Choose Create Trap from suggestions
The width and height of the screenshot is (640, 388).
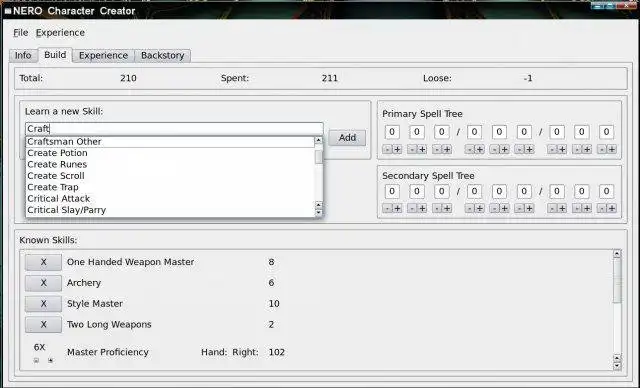(x=170, y=187)
